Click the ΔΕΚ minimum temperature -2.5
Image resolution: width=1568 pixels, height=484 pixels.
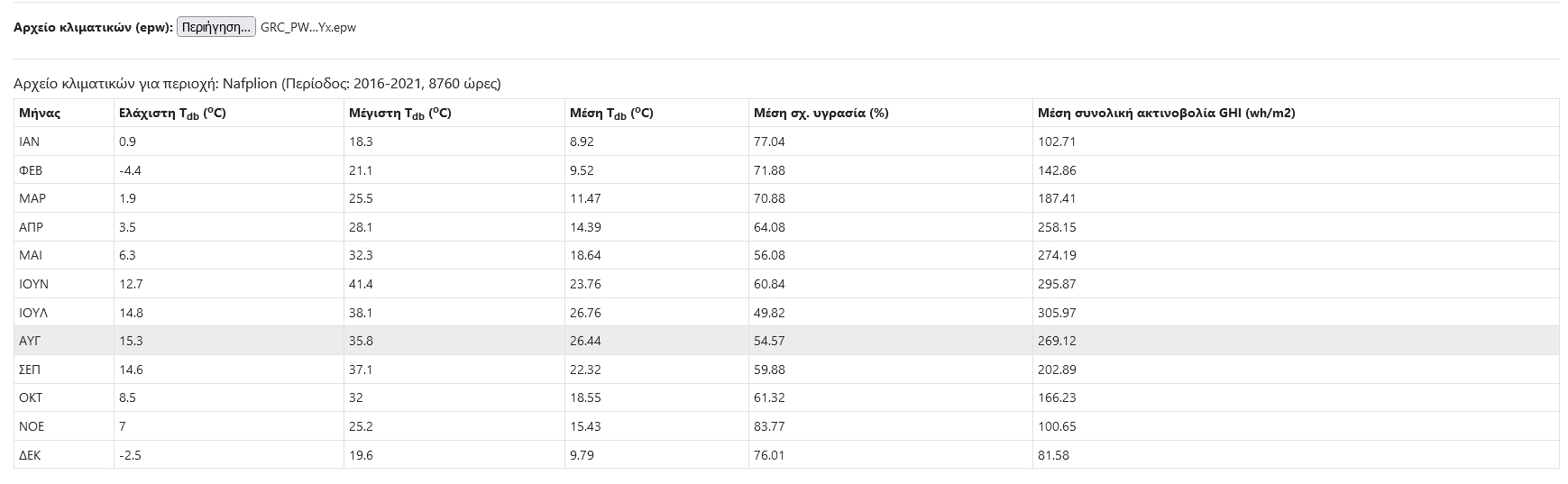click(130, 455)
